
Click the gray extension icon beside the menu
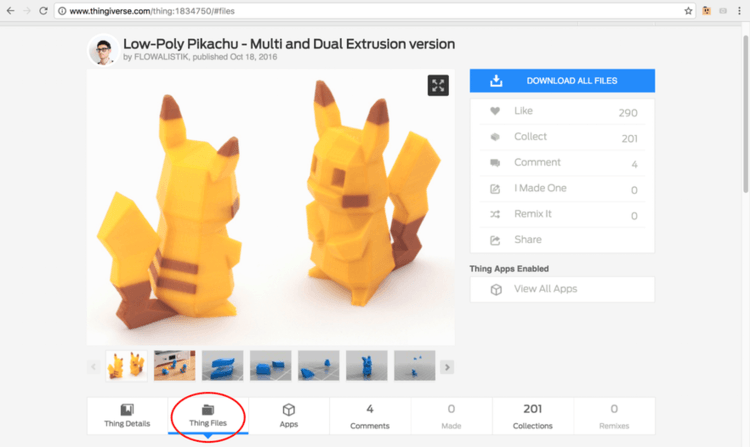click(x=723, y=11)
